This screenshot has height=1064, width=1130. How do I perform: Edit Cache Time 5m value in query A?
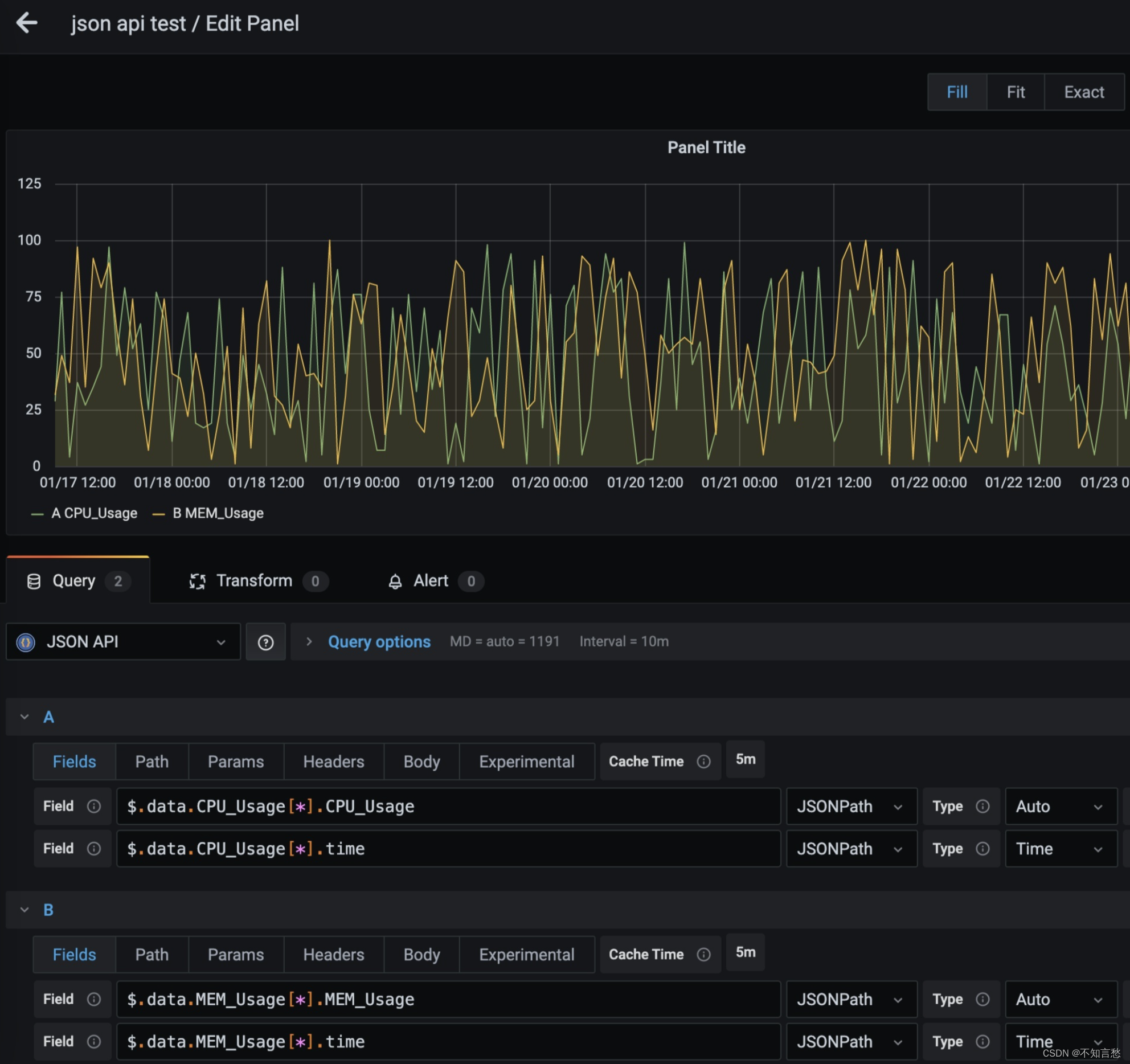coord(746,759)
